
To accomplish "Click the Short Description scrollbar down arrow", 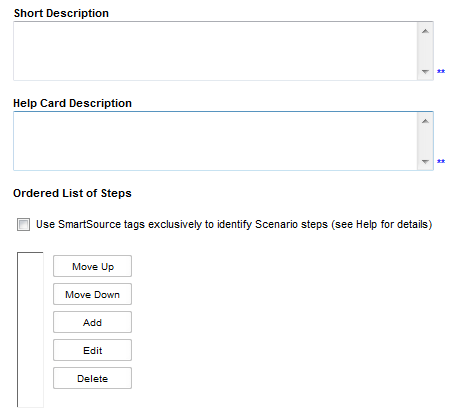I will [x=425, y=71].
